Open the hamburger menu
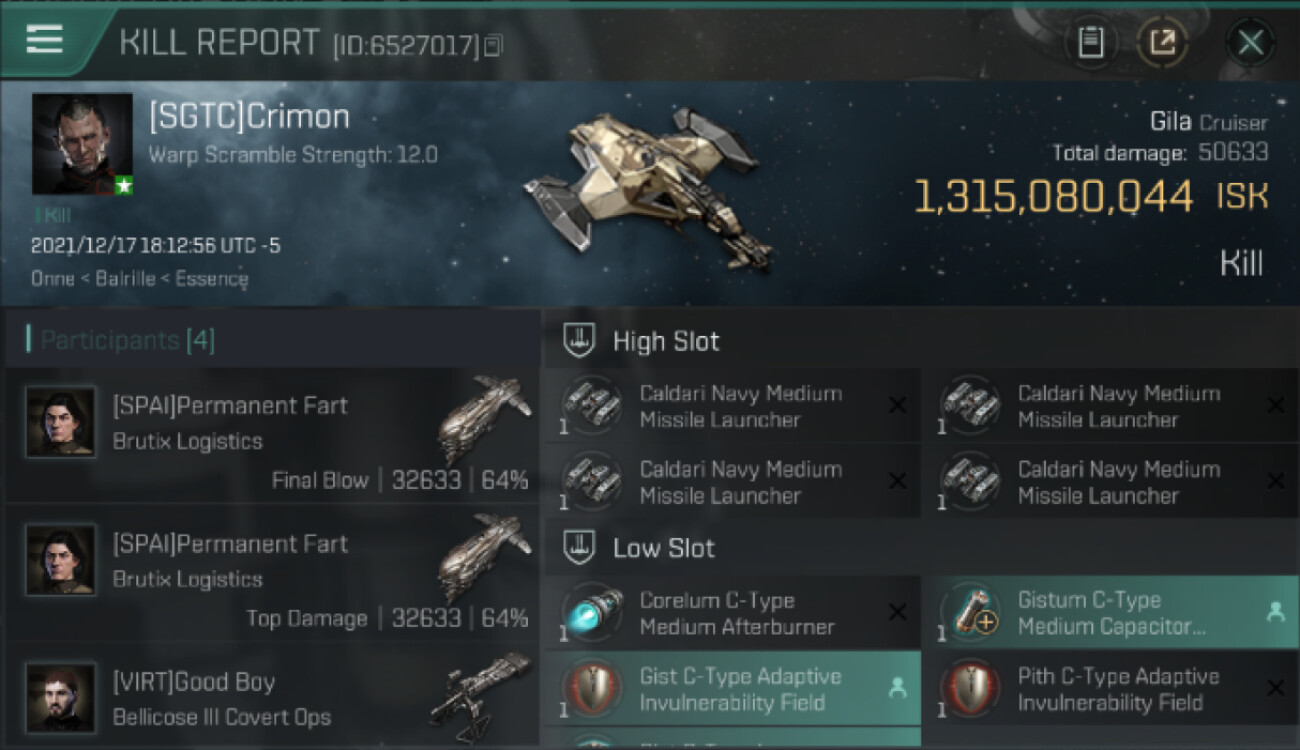The height and width of the screenshot is (750, 1300). point(44,40)
